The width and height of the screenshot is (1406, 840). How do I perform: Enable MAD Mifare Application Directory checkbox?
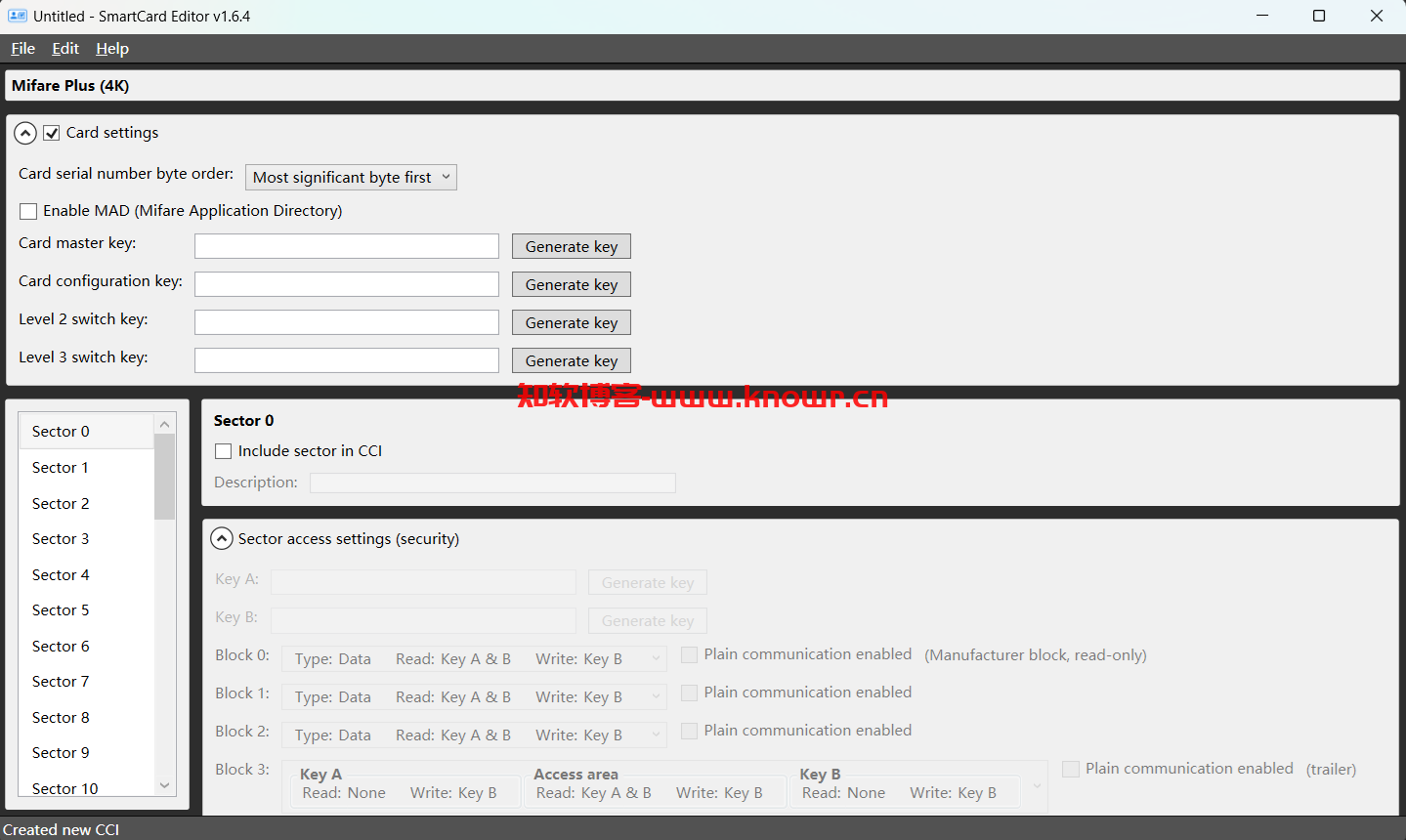click(28, 211)
